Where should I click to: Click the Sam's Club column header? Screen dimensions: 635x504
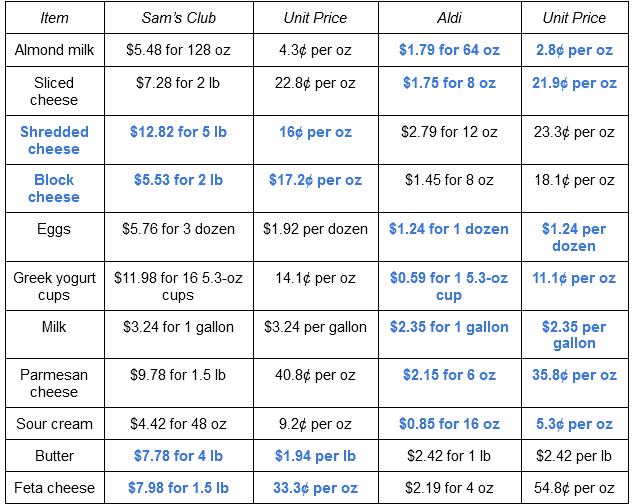(x=178, y=18)
